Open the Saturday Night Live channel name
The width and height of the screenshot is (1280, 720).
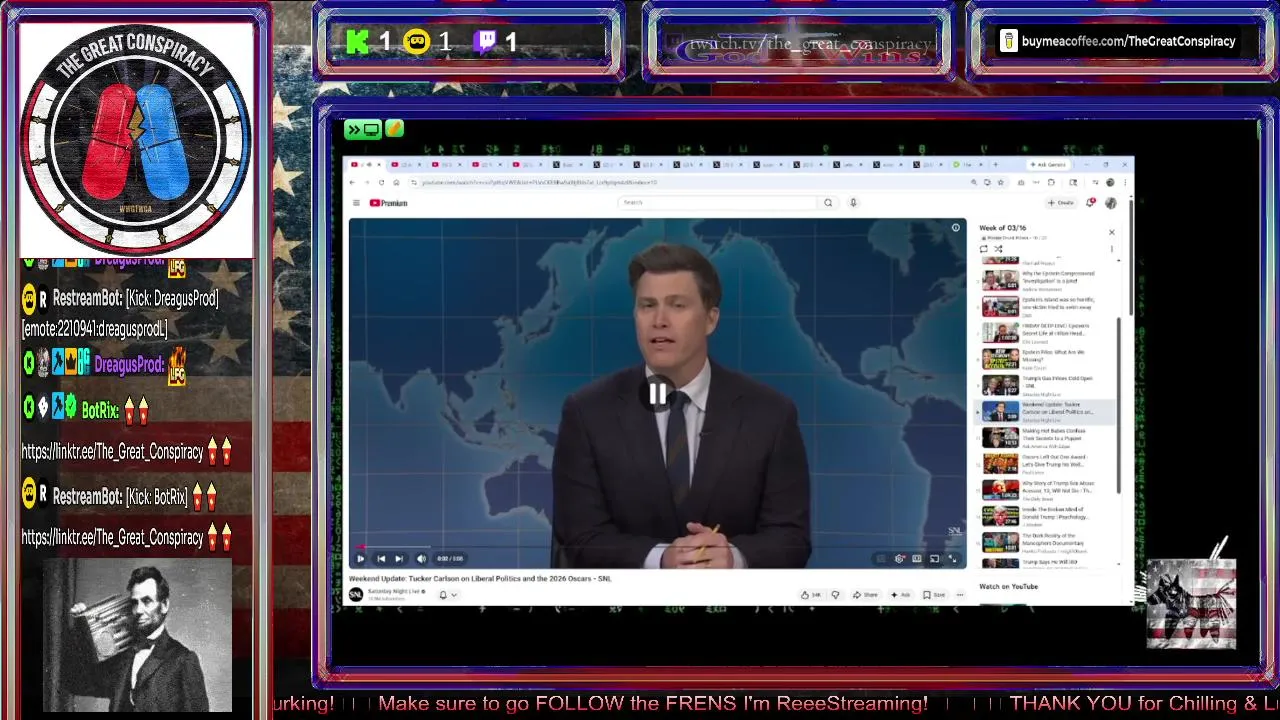point(395,591)
